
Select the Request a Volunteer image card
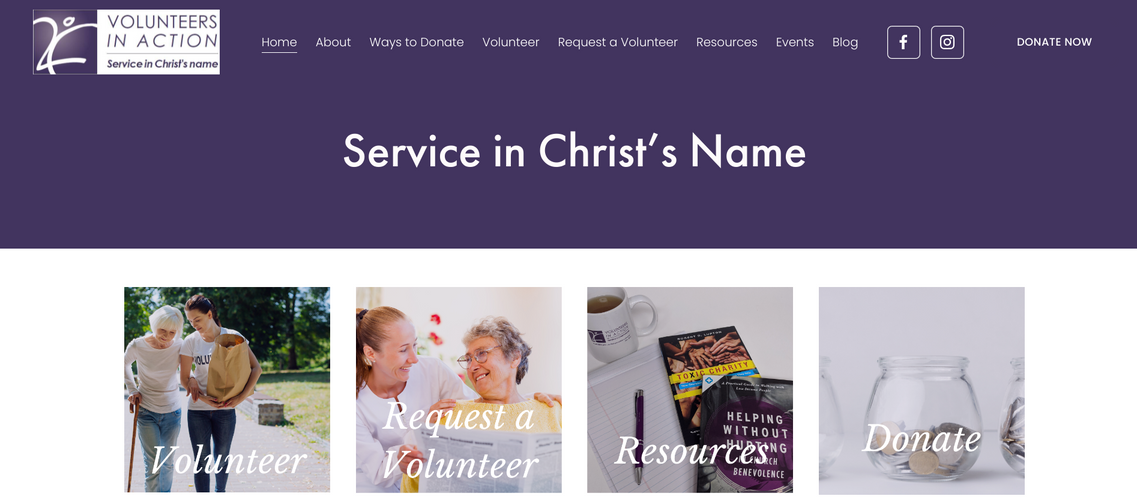pos(458,389)
